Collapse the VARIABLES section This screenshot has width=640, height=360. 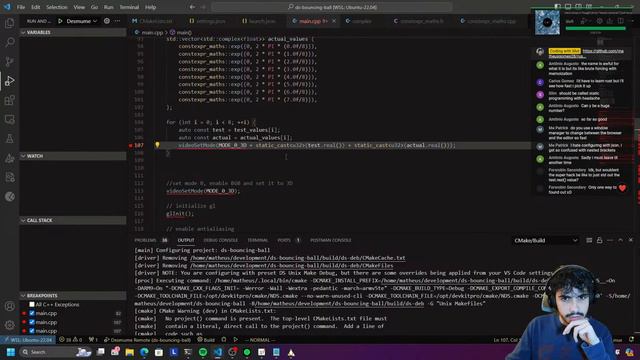click(x=73, y=32)
